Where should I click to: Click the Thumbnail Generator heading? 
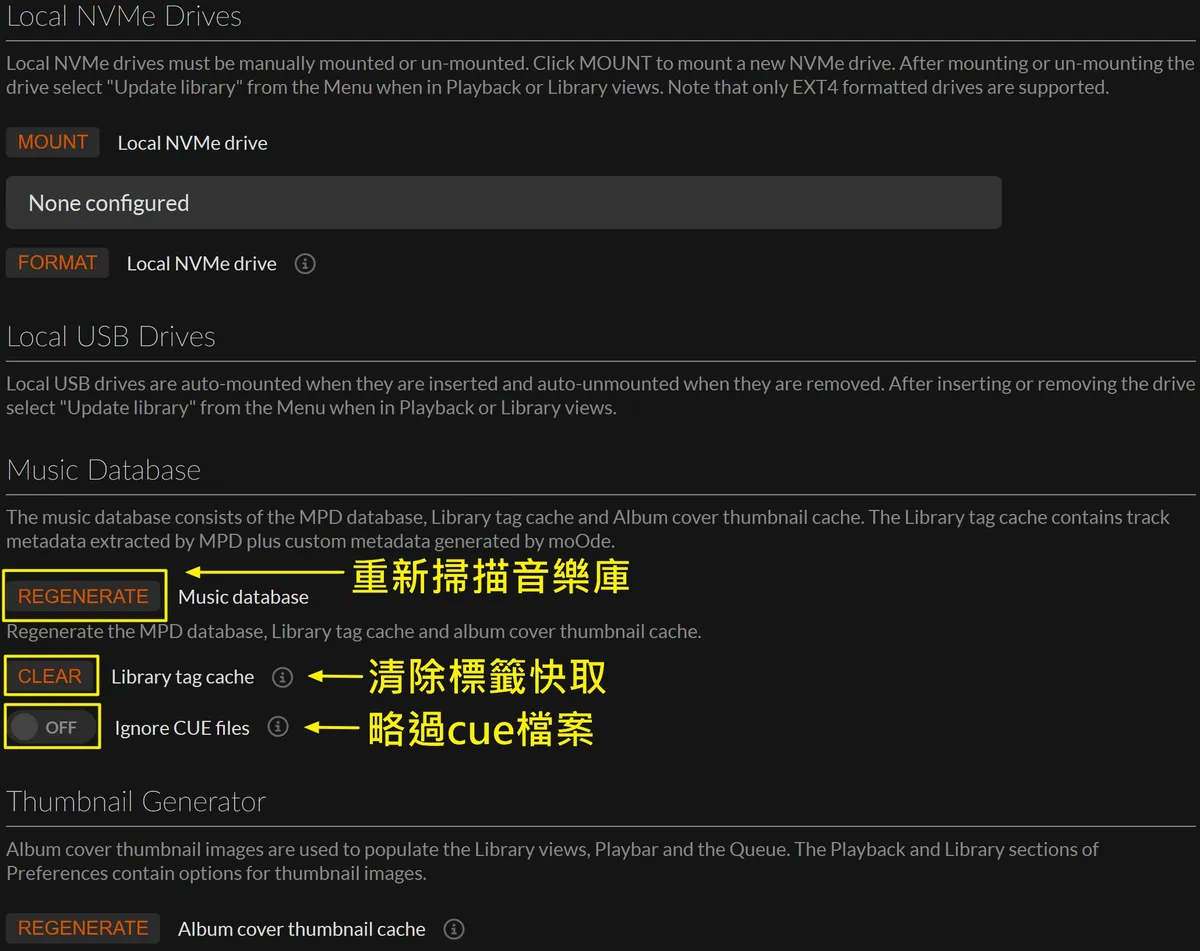(136, 802)
